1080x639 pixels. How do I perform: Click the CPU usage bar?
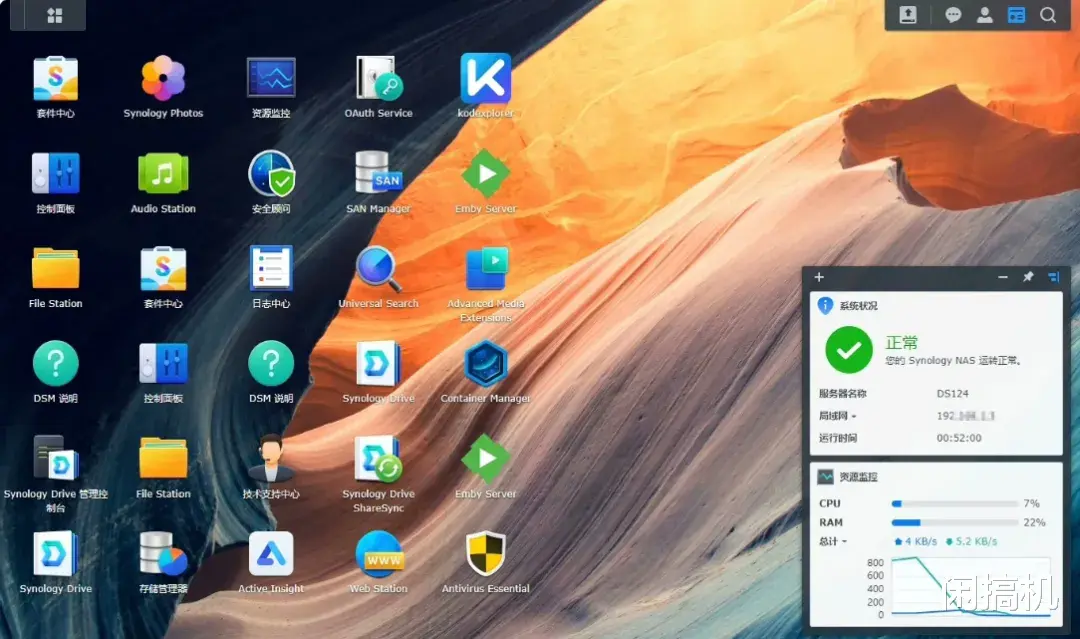pyautogui.click(x=955, y=503)
